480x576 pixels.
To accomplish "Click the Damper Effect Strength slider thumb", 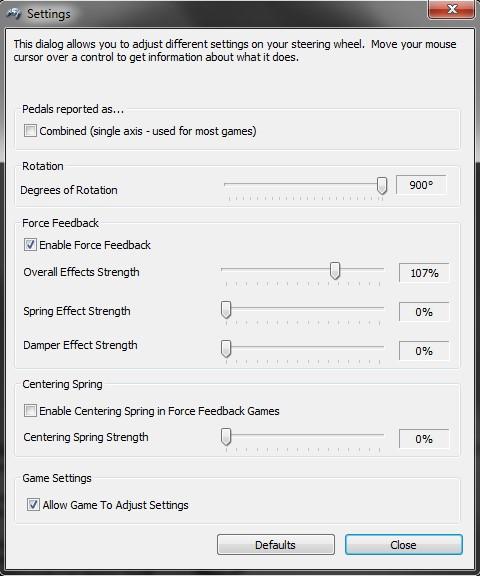I will (226, 349).
